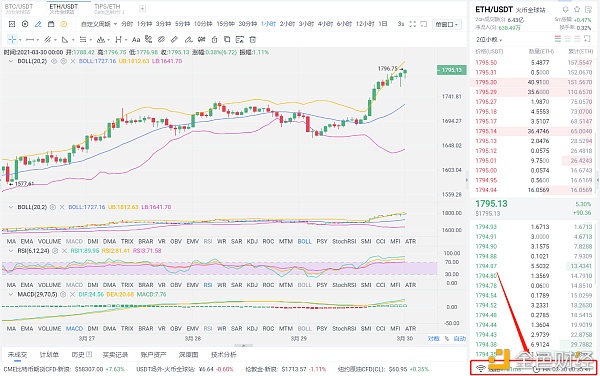Open the 账户资产 bottom tab
The width and height of the screenshot is (600, 376).
click(x=153, y=355)
